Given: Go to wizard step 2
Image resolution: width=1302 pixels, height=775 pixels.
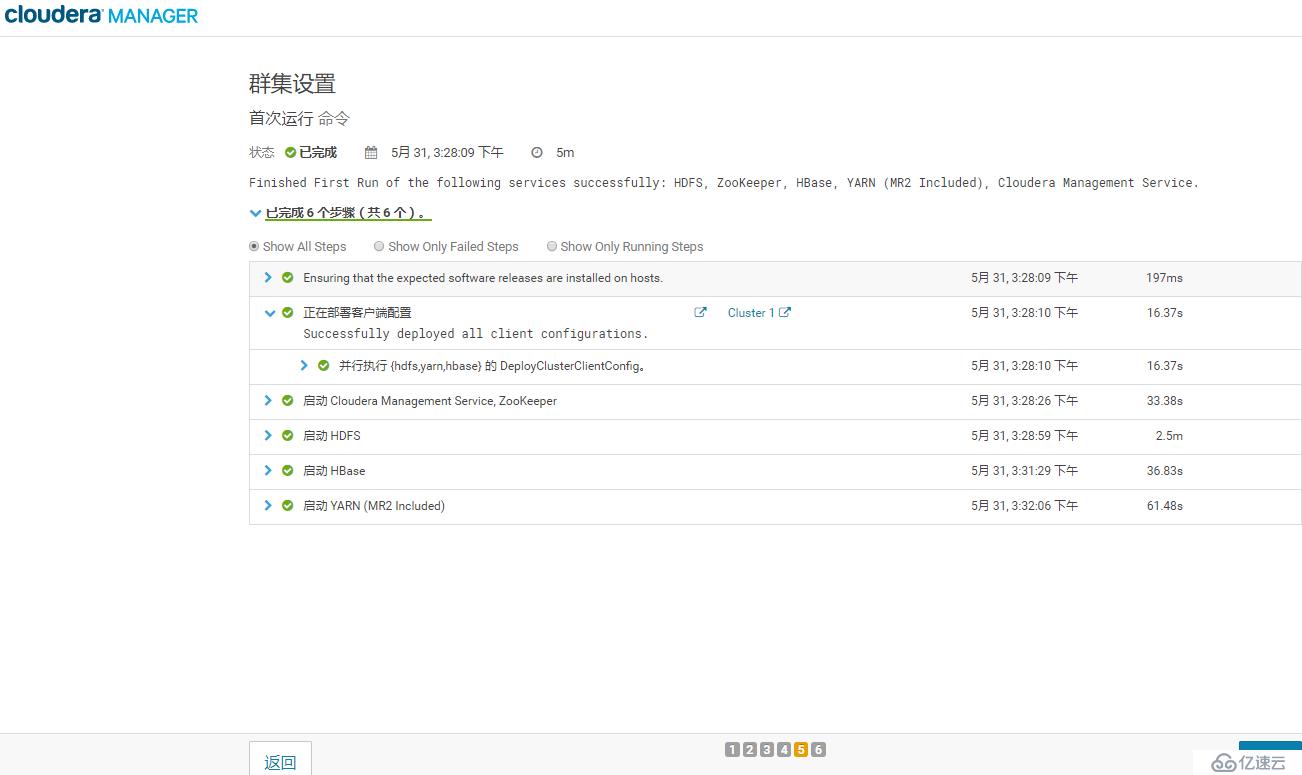Looking at the screenshot, I should 749,750.
